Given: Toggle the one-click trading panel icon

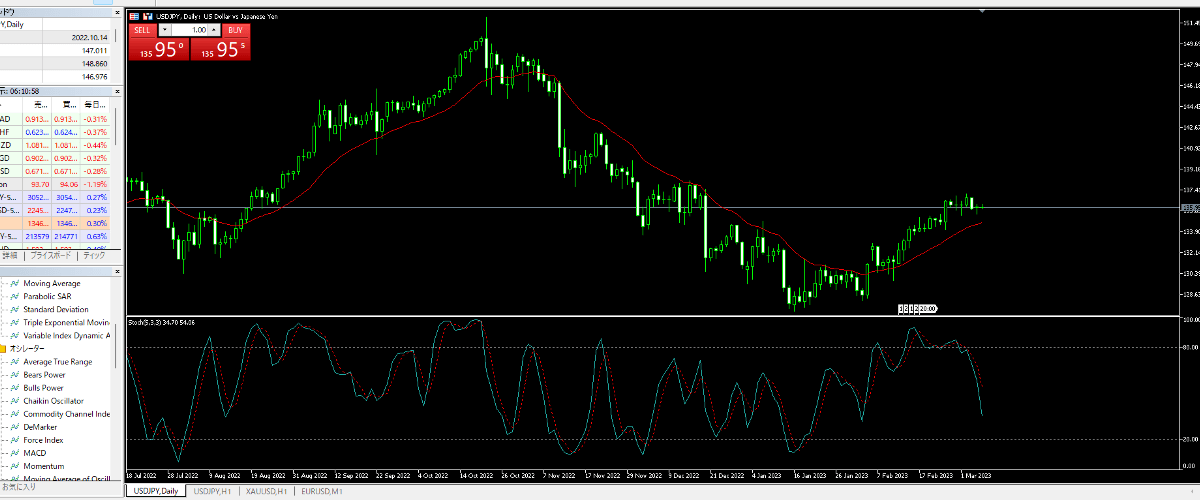Looking at the screenshot, I should point(136,16).
